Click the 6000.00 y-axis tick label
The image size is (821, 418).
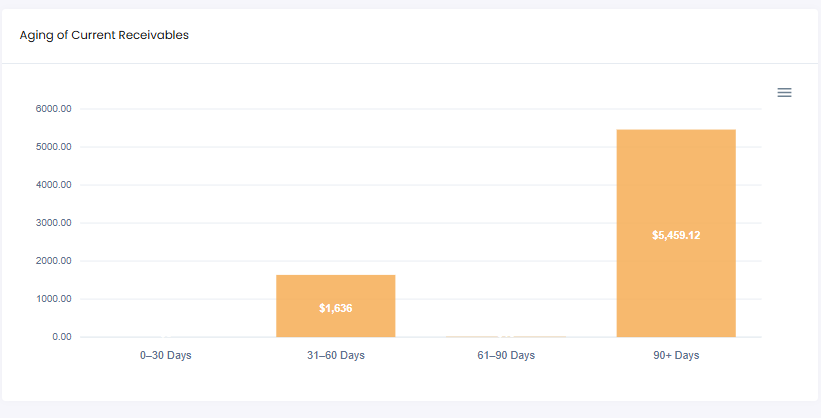point(53,109)
